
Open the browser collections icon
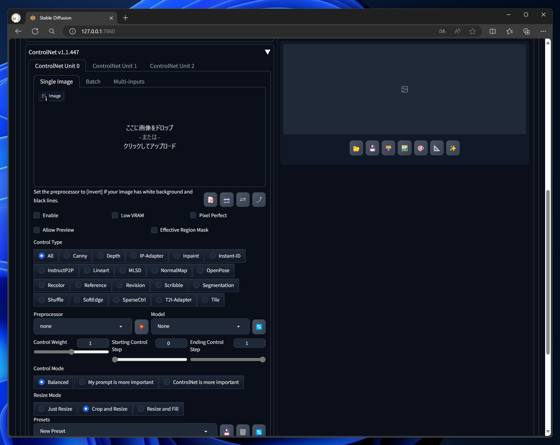tap(526, 31)
